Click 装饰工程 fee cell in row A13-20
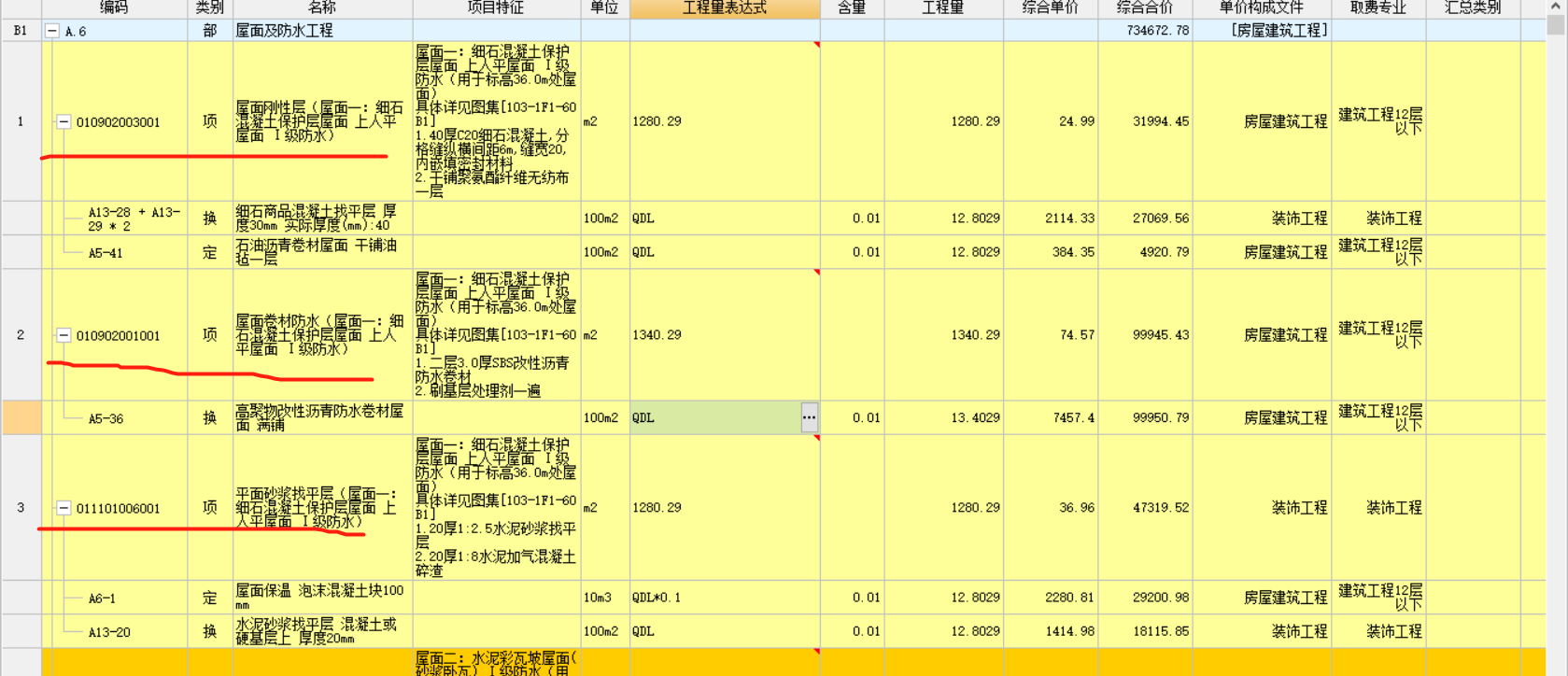The image size is (1568, 676). (x=1377, y=631)
